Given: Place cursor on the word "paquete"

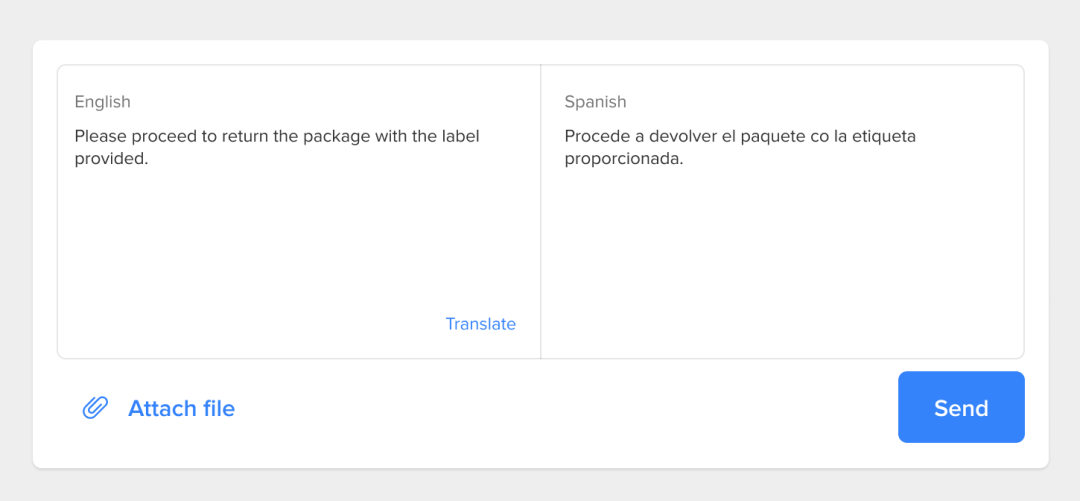Looking at the screenshot, I should (771, 136).
